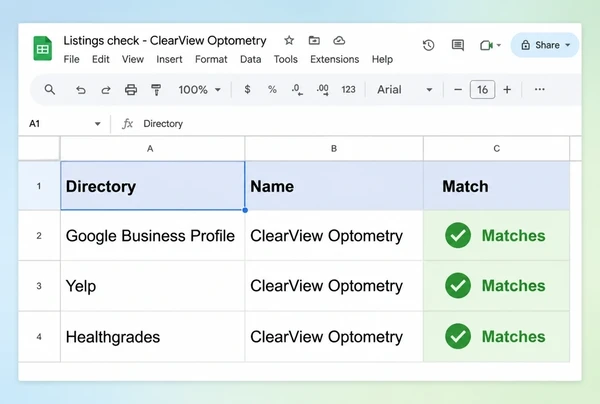600x404 pixels.
Task: Open the 100% zoom dropdown
Action: (199, 90)
